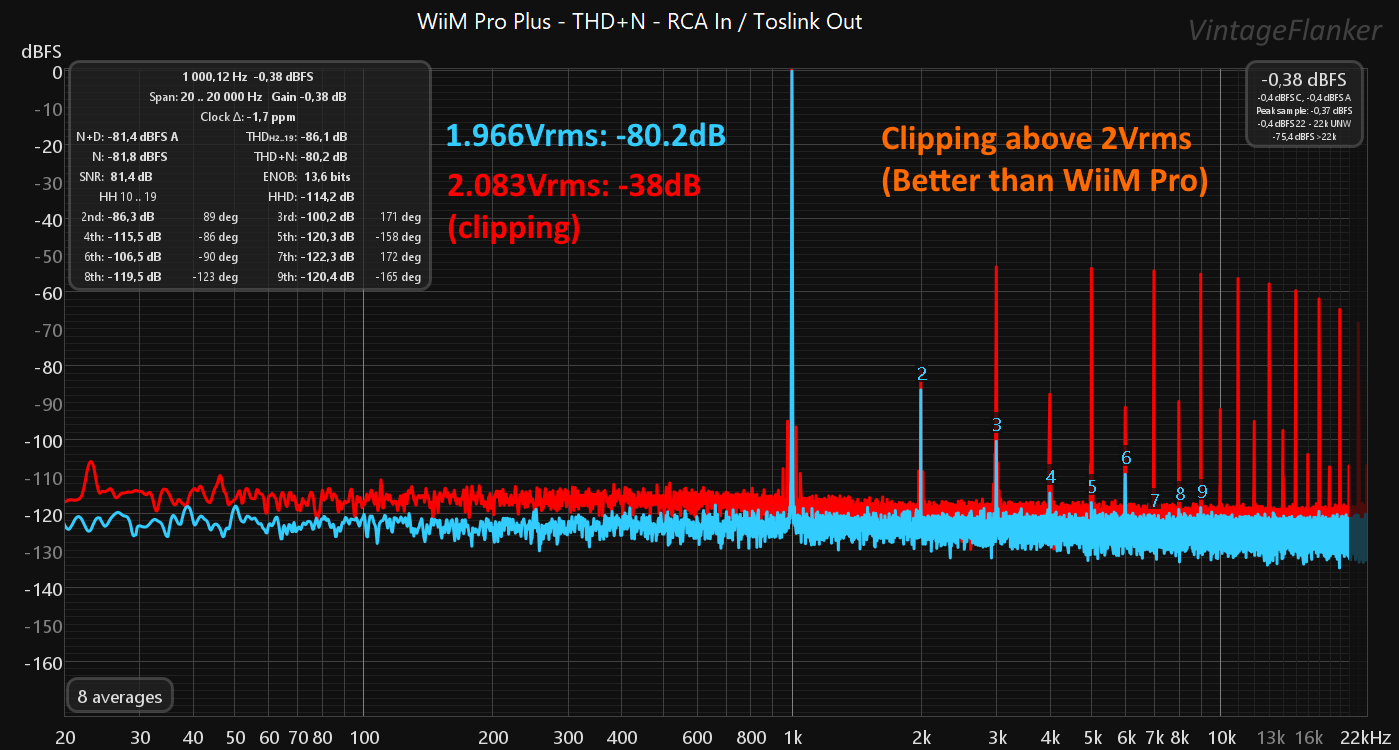Select harmonic marker 5 on the spectrum
This screenshot has width=1399, height=750.
(x=1092, y=487)
